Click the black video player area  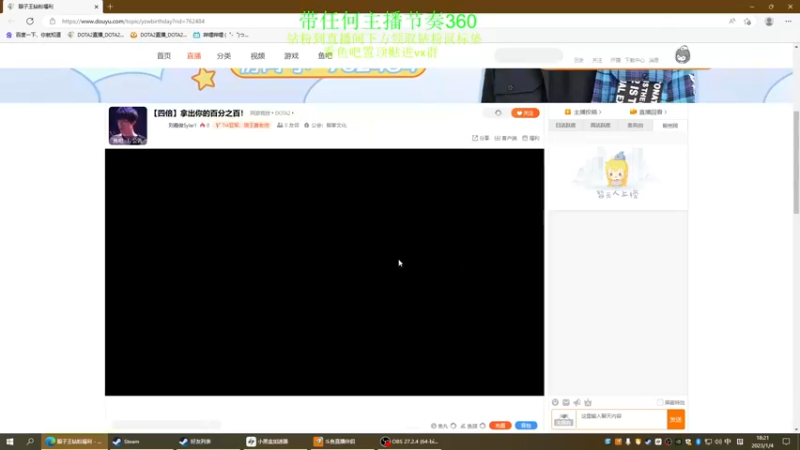pos(324,272)
